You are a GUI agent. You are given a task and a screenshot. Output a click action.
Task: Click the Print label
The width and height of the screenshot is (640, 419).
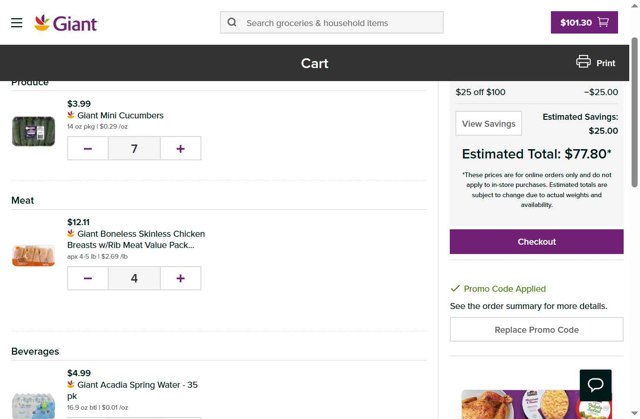605,63
